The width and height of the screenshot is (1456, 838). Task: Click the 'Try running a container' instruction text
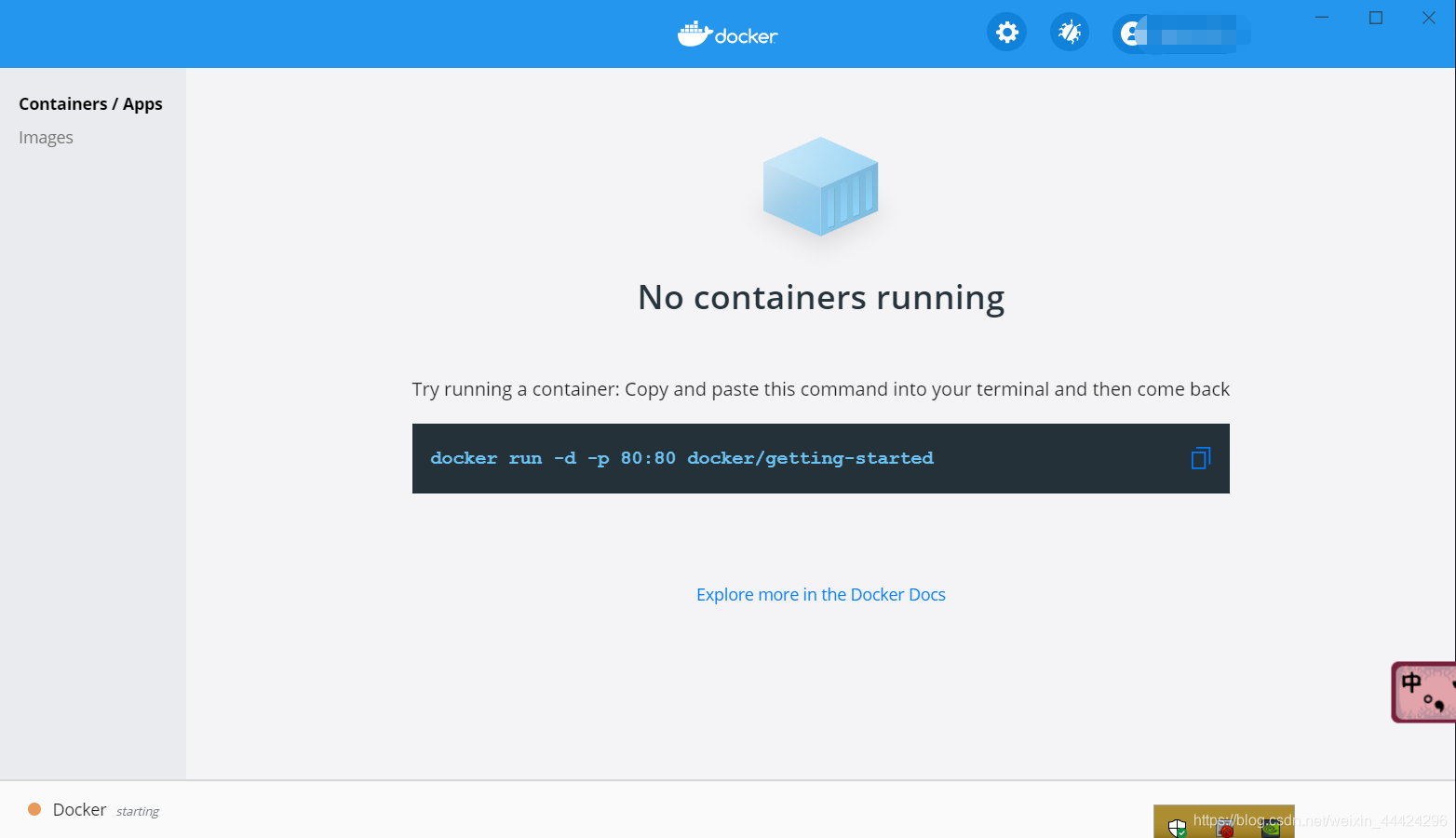click(x=820, y=389)
